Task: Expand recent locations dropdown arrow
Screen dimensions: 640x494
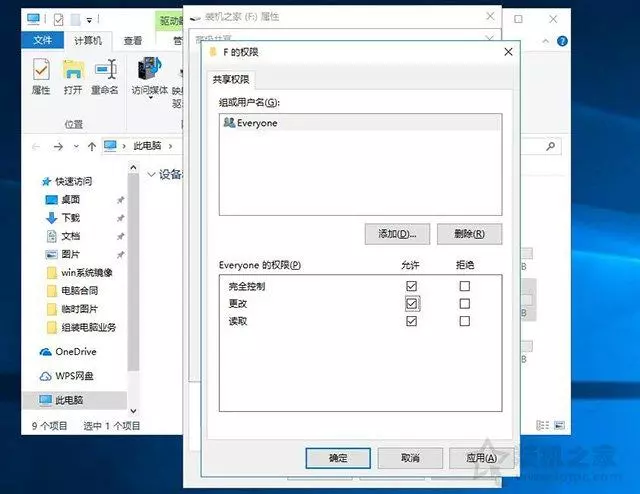Action: (x=76, y=146)
